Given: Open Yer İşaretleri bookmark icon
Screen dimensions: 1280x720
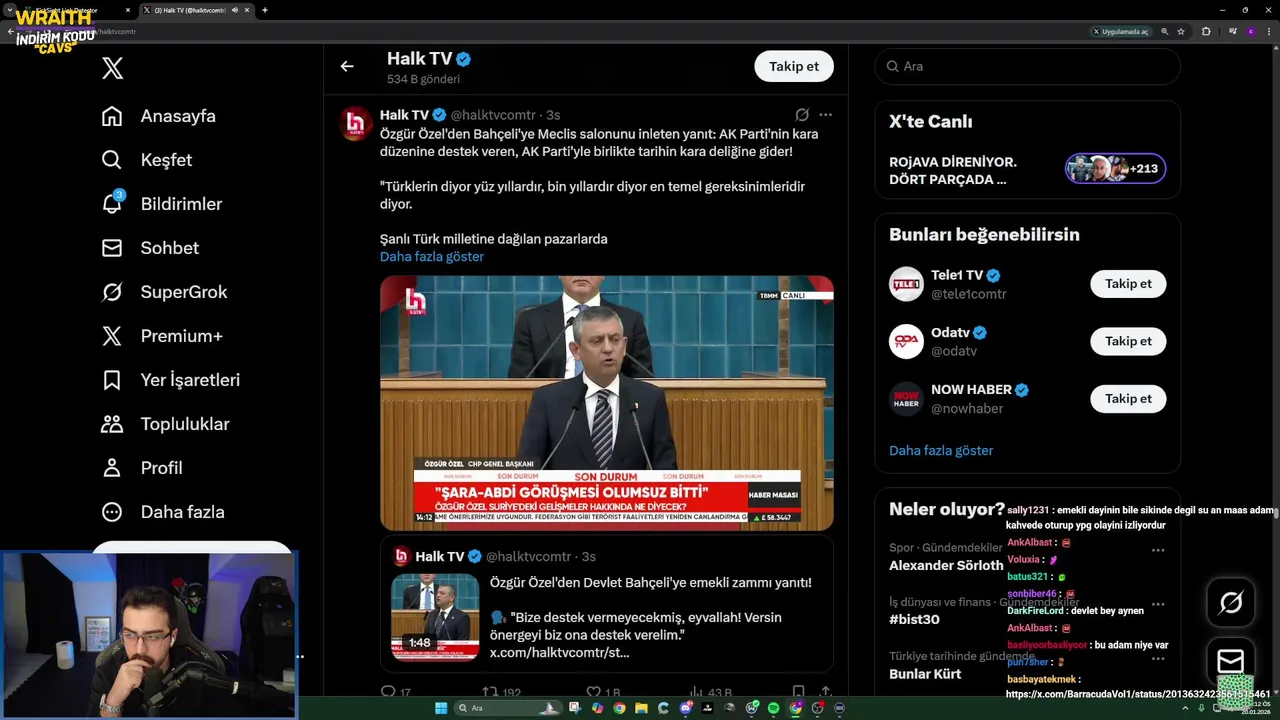Looking at the screenshot, I should coord(112,380).
